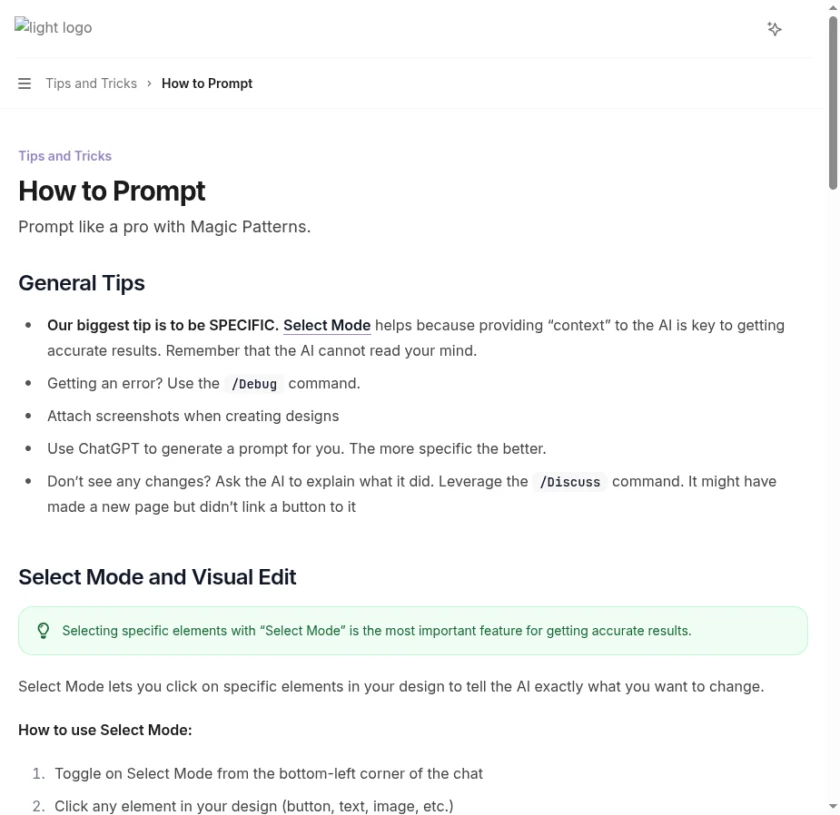Open the hamburger navigation menu
The width and height of the screenshot is (840, 815).
coord(24,83)
